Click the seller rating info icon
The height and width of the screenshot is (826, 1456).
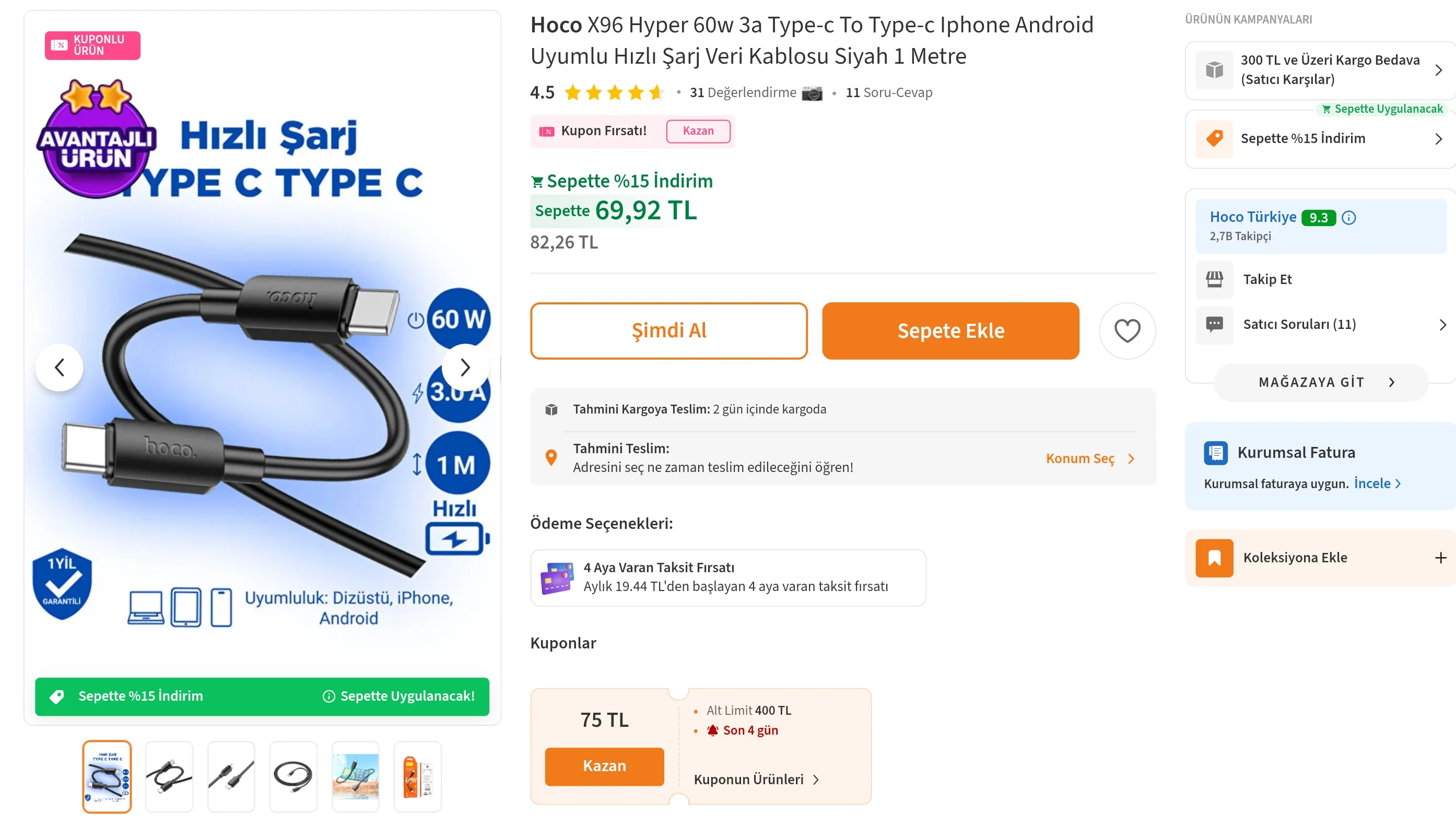click(1348, 217)
